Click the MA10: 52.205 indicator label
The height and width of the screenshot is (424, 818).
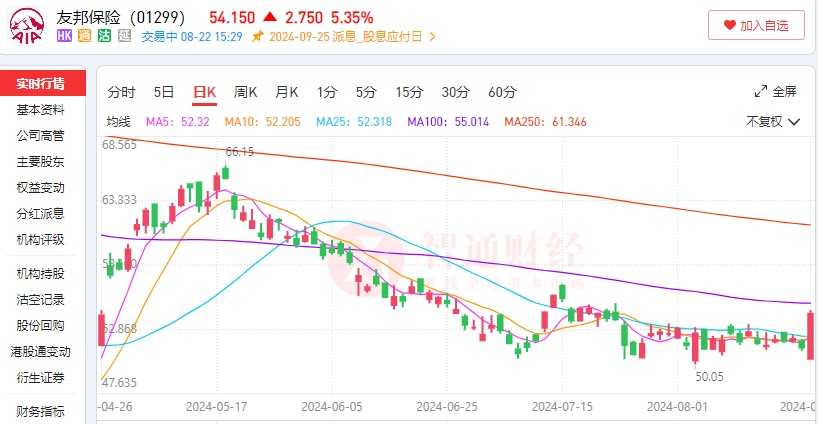[x=262, y=122]
